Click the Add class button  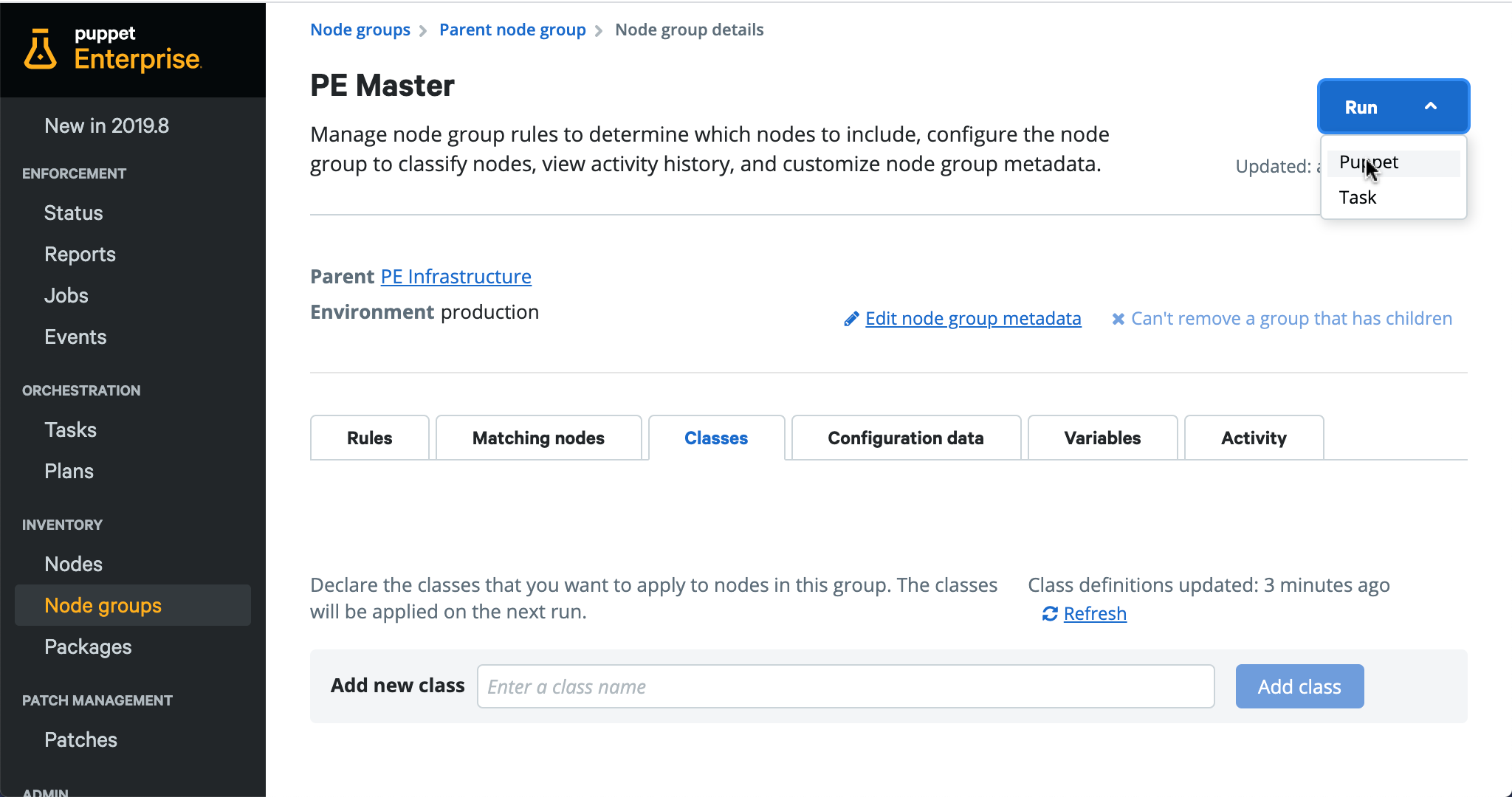pos(1299,686)
